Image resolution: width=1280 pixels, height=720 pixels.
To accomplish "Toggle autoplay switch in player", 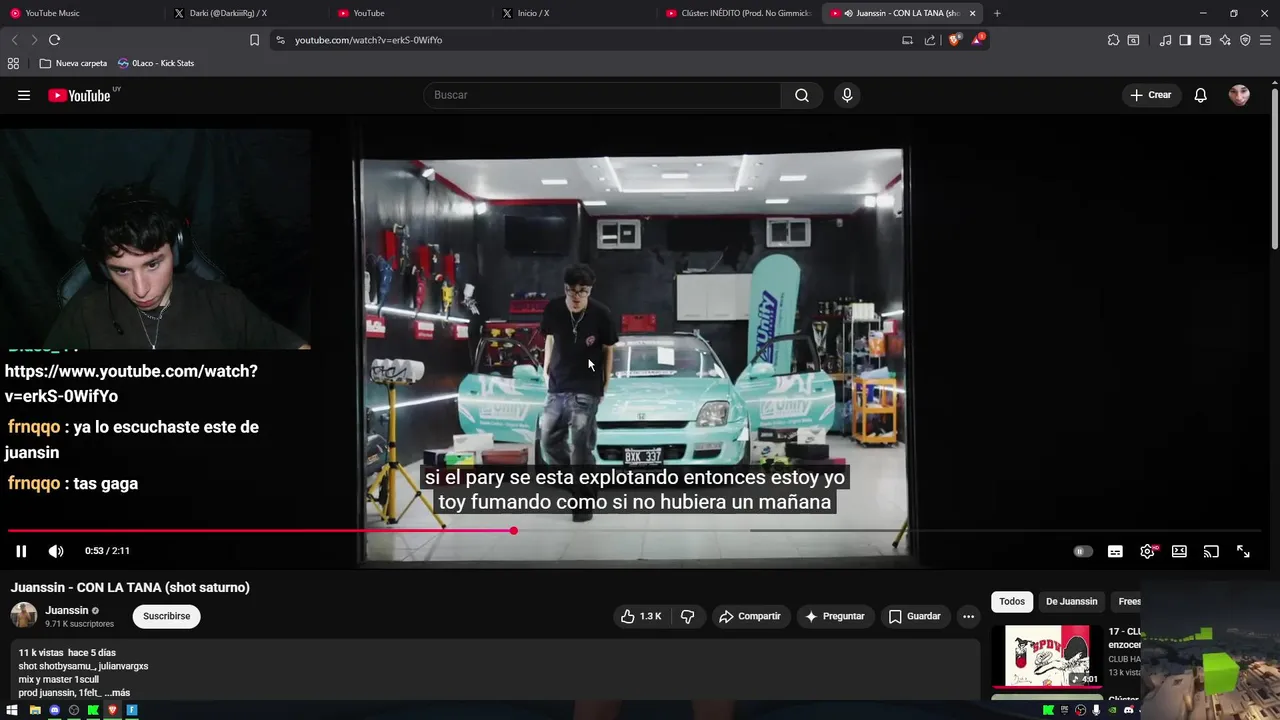I will point(1082,551).
